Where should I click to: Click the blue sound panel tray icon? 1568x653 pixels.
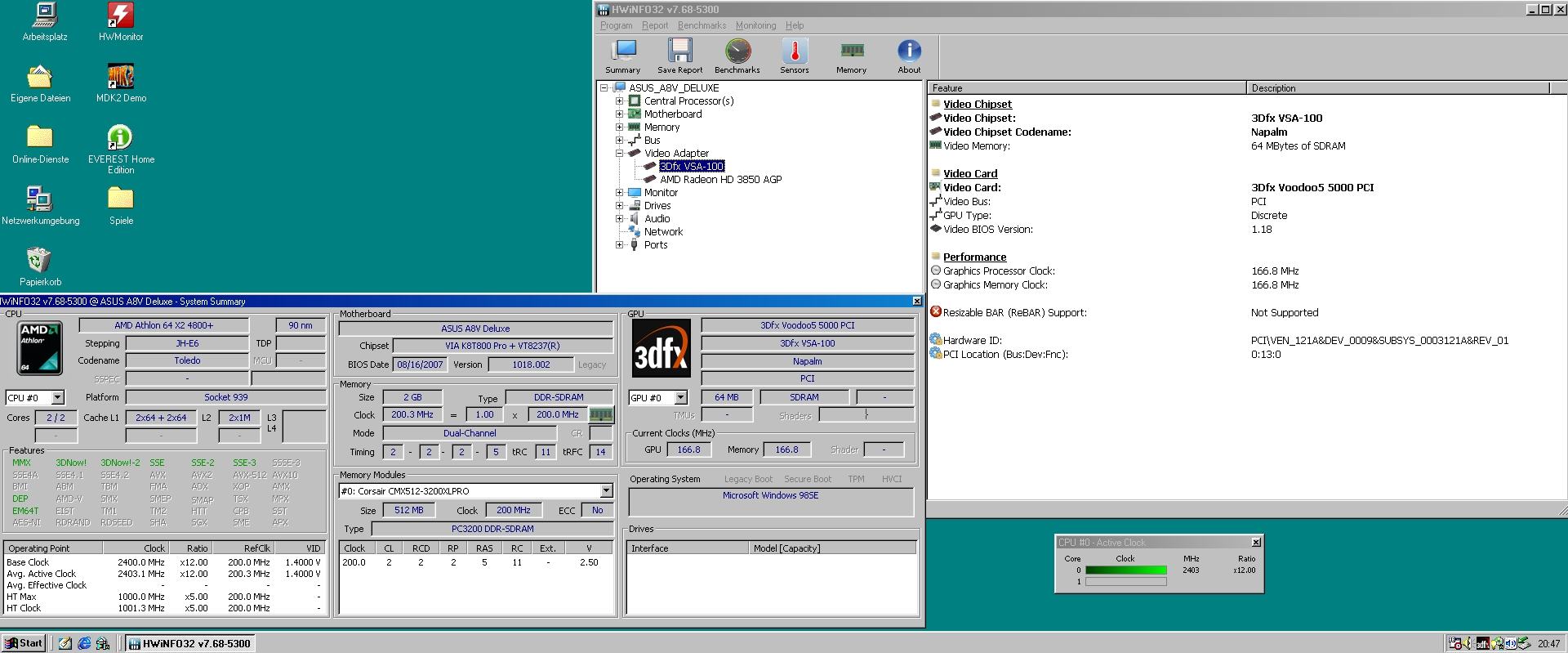coord(1511,643)
